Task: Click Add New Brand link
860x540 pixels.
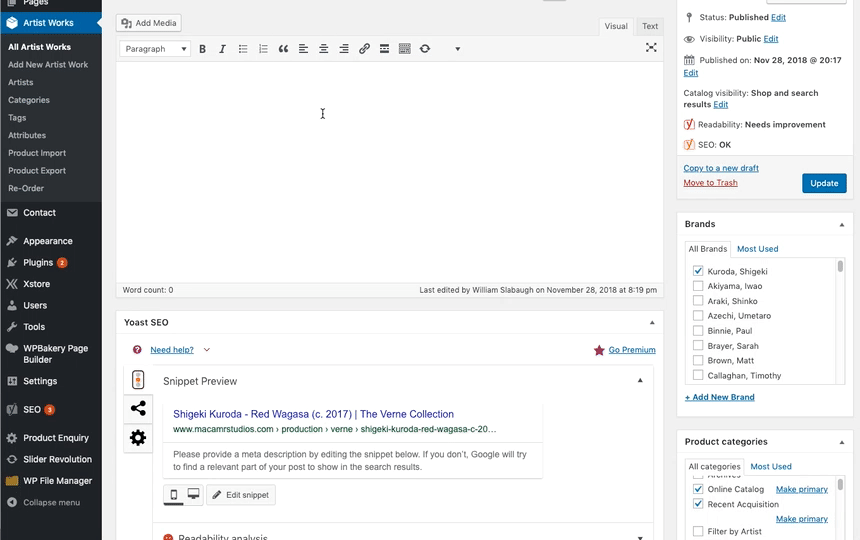Action: point(720,397)
